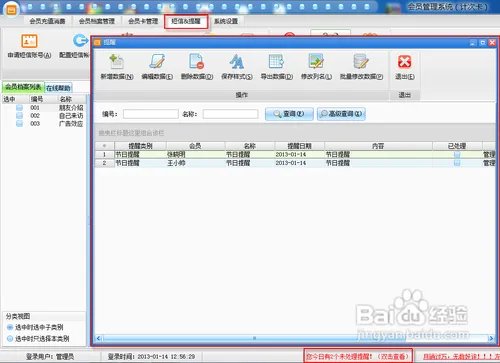This screenshot has width=500, height=363.
Task: Click 申请短信账号(A) icon in main window
Action: coord(29,41)
